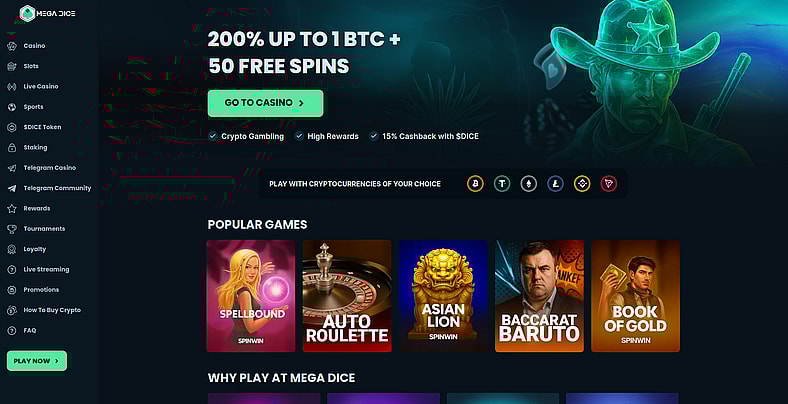Choose the Binance coin icon

click(582, 184)
